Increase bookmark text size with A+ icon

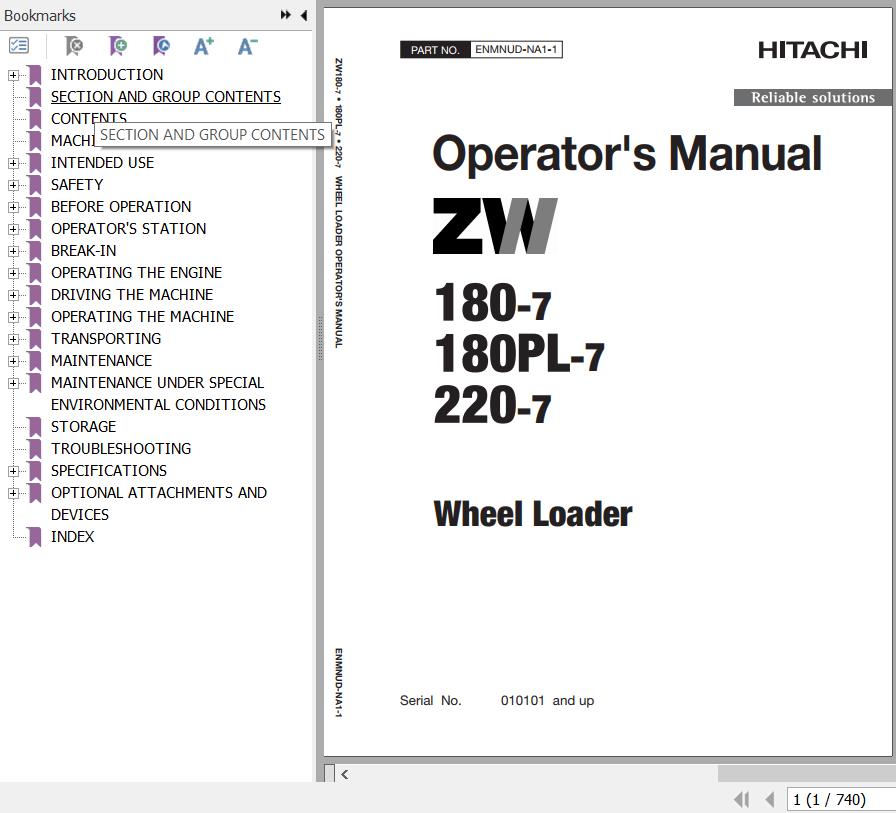pyautogui.click(x=204, y=46)
